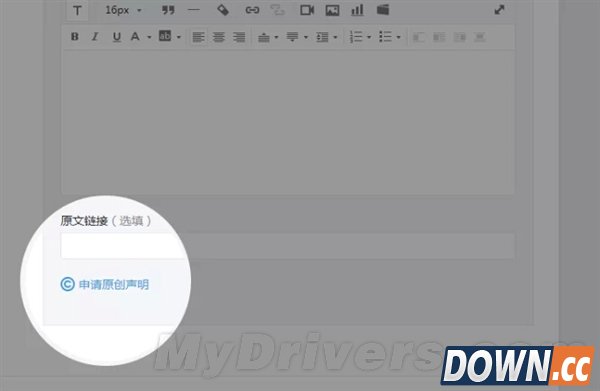600x391 pixels.
Task: Insert a hyperlink with the chain icon
Action: coord(252,10)
